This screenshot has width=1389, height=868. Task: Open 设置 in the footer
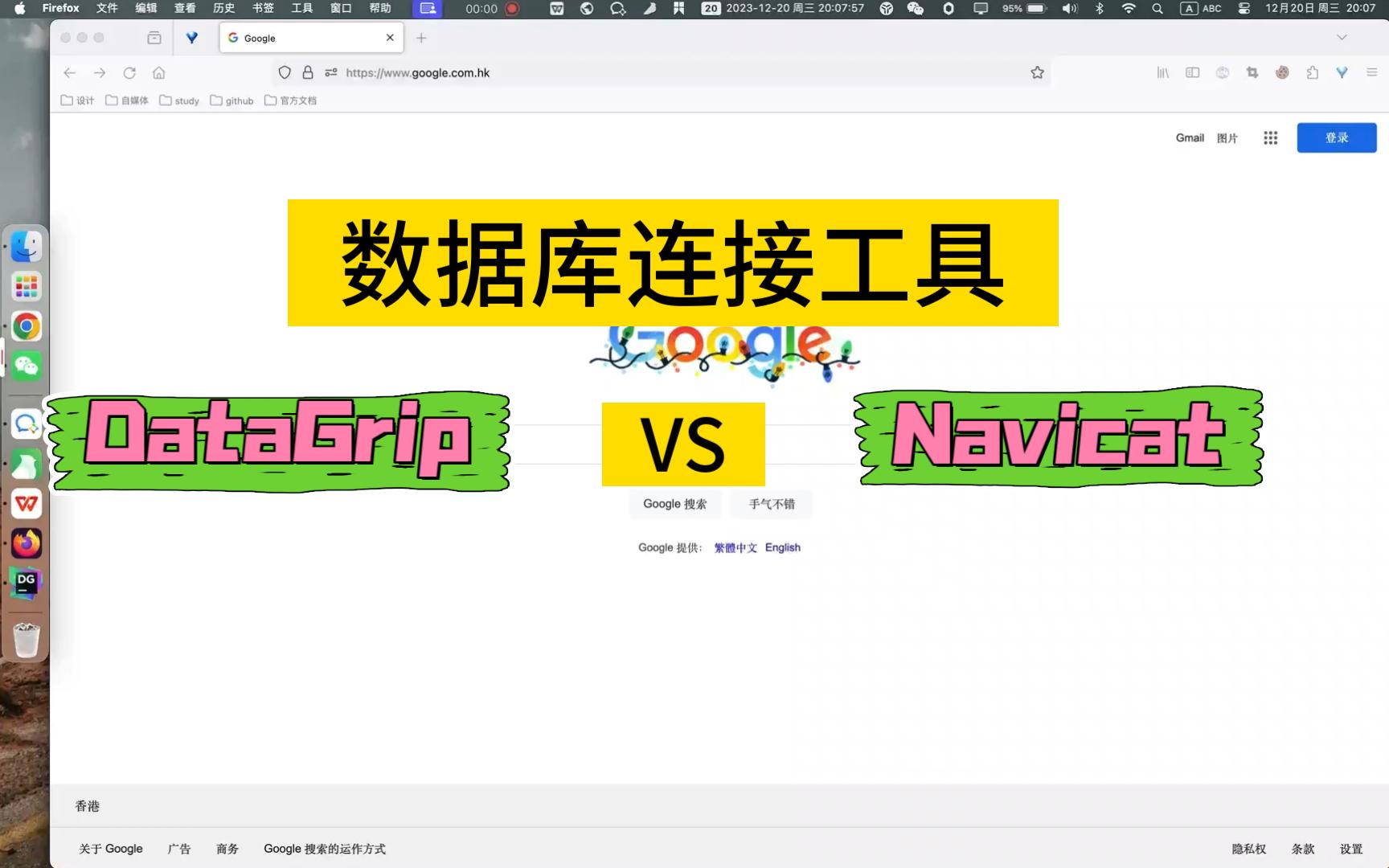click(1351, 850)
